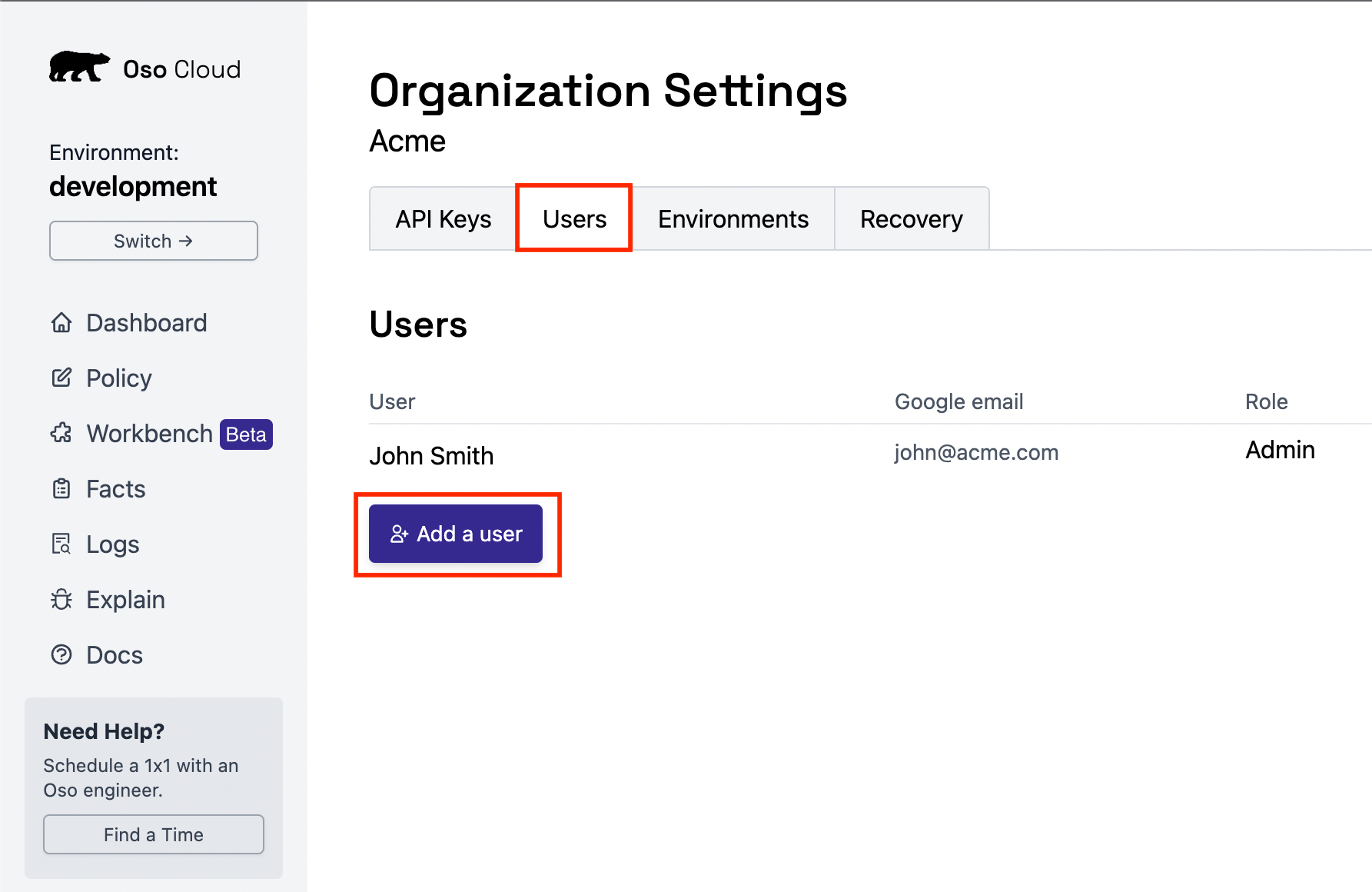Screen dimensions: 1372x892
Task: Click the Policy edit pencil icon
Action: pyautogui.click(x=61, y=378)
